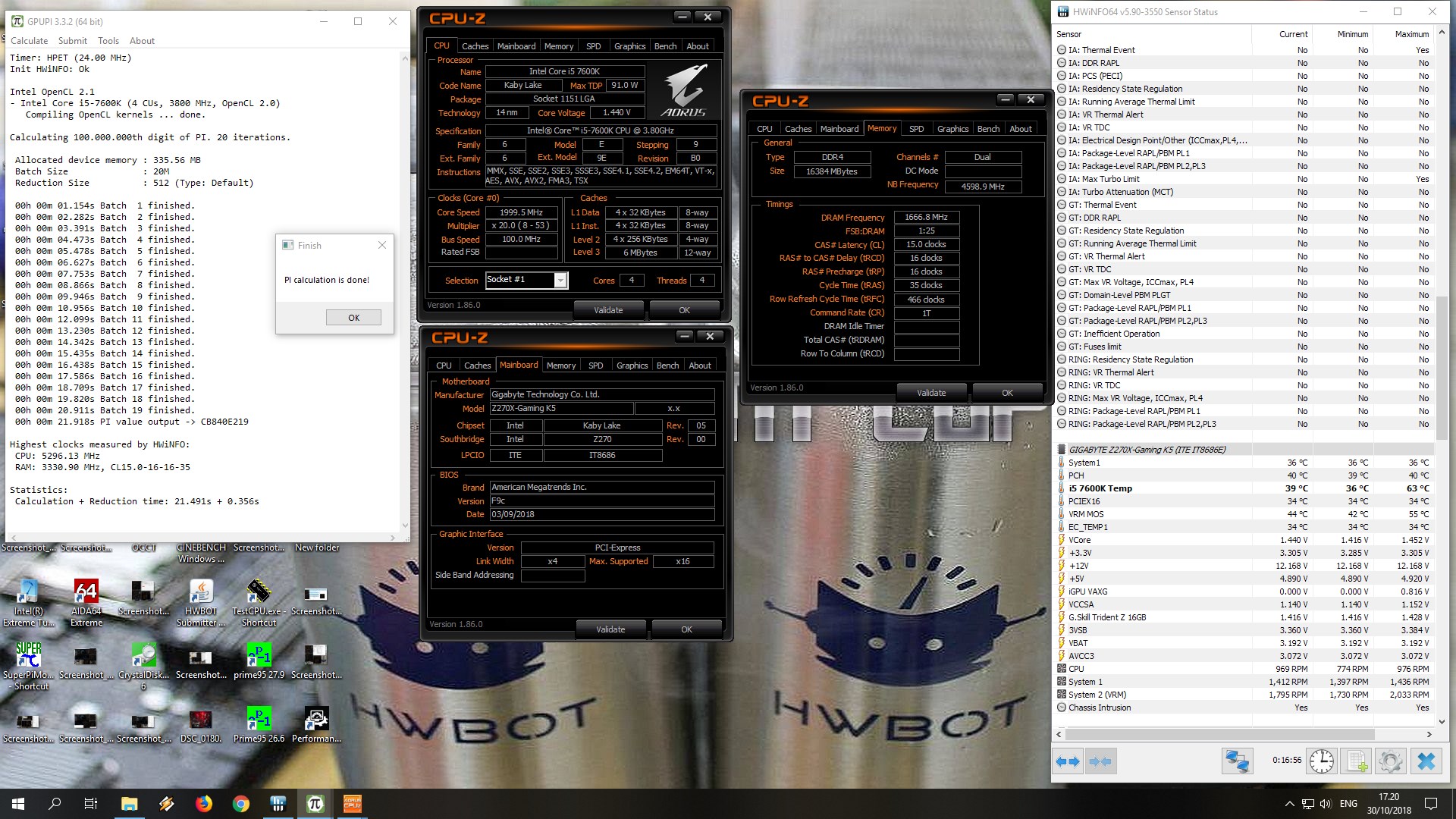Image resolution: width=1456 pixels, height=819 pixels.
Task: Select SuperPiMod shortcut desktop icon
Action: tap(29, 667)
